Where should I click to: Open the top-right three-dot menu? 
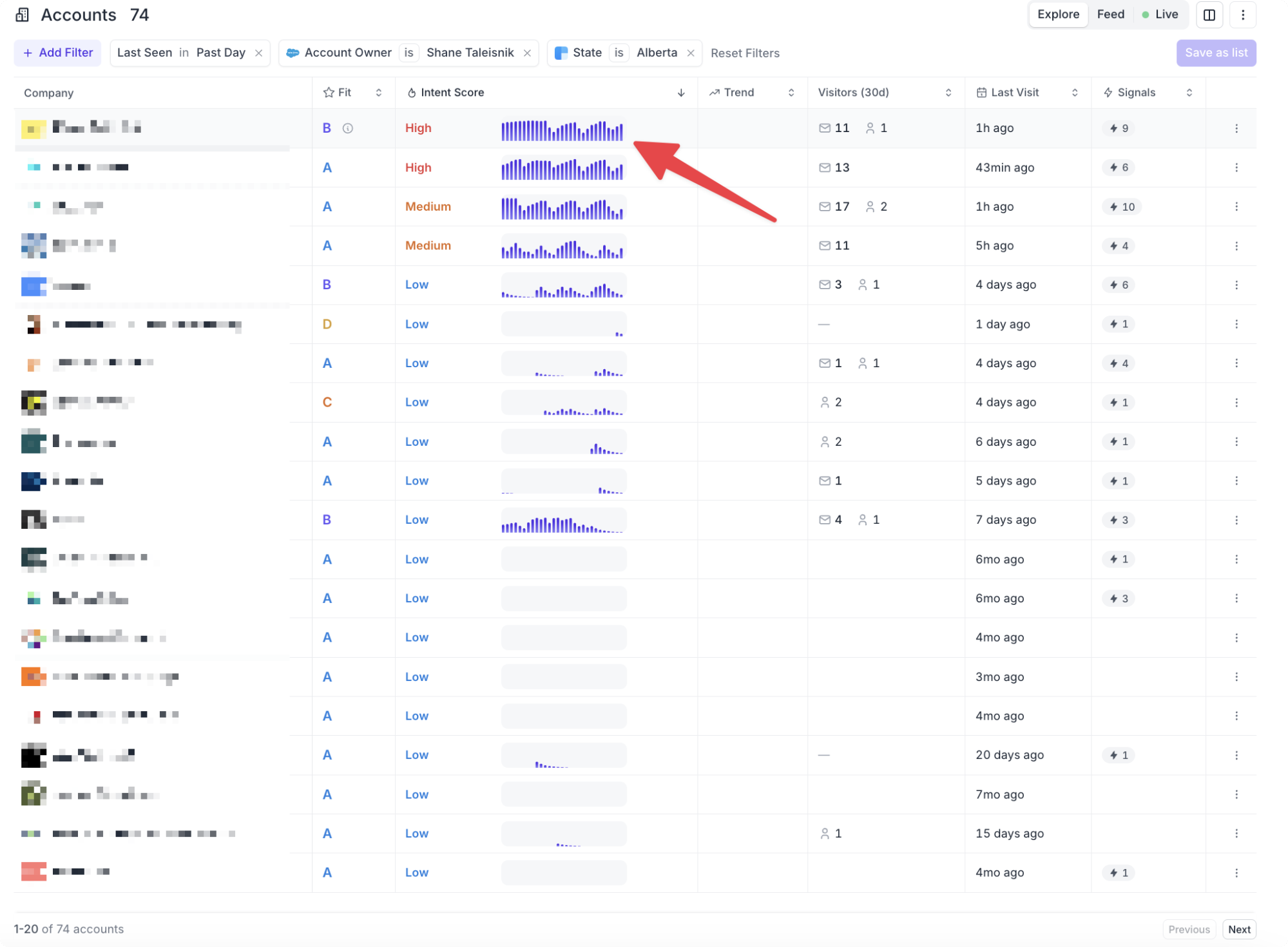1243,15
